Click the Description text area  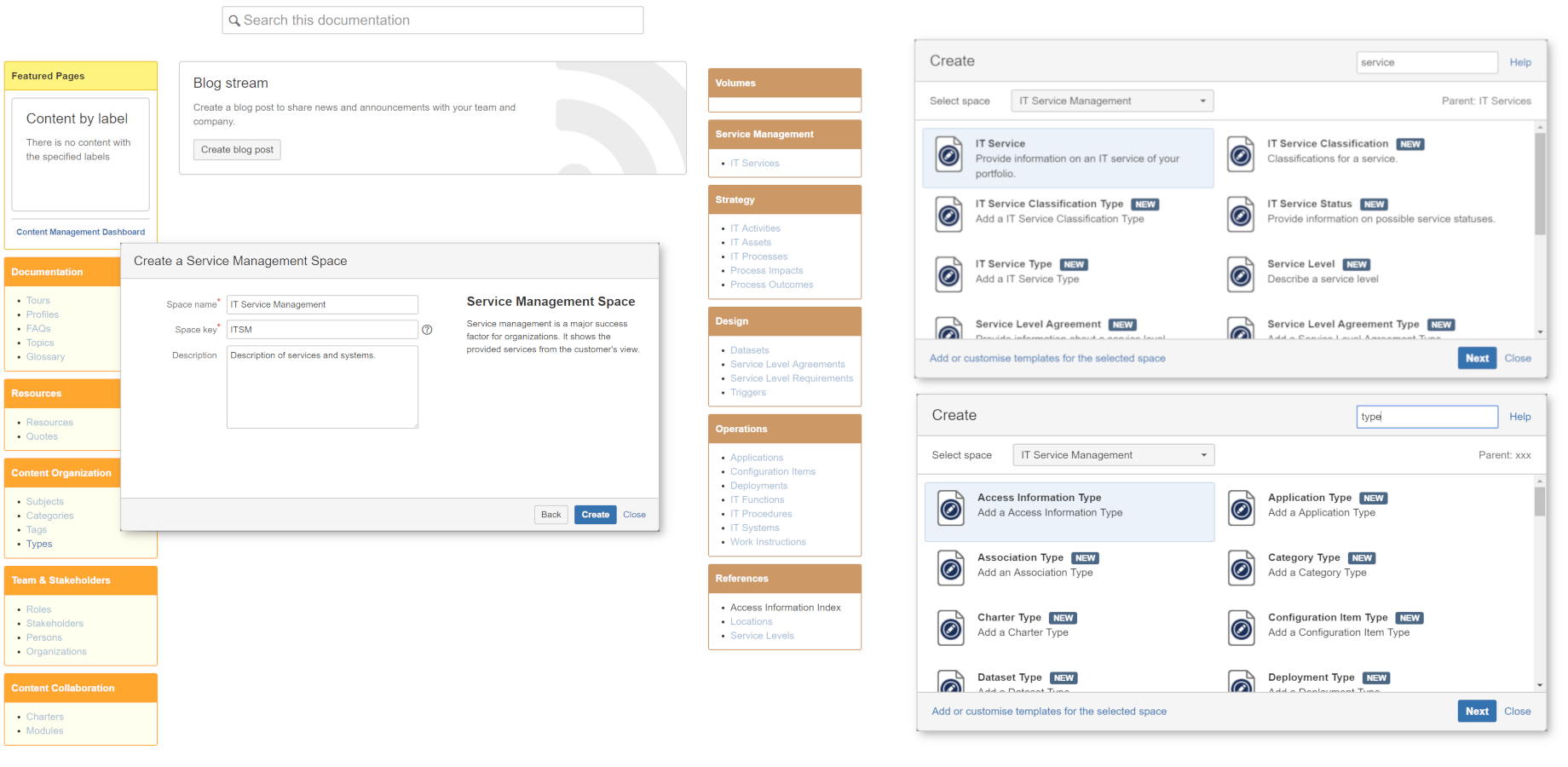pyautogui.click(x=322, y=387)
